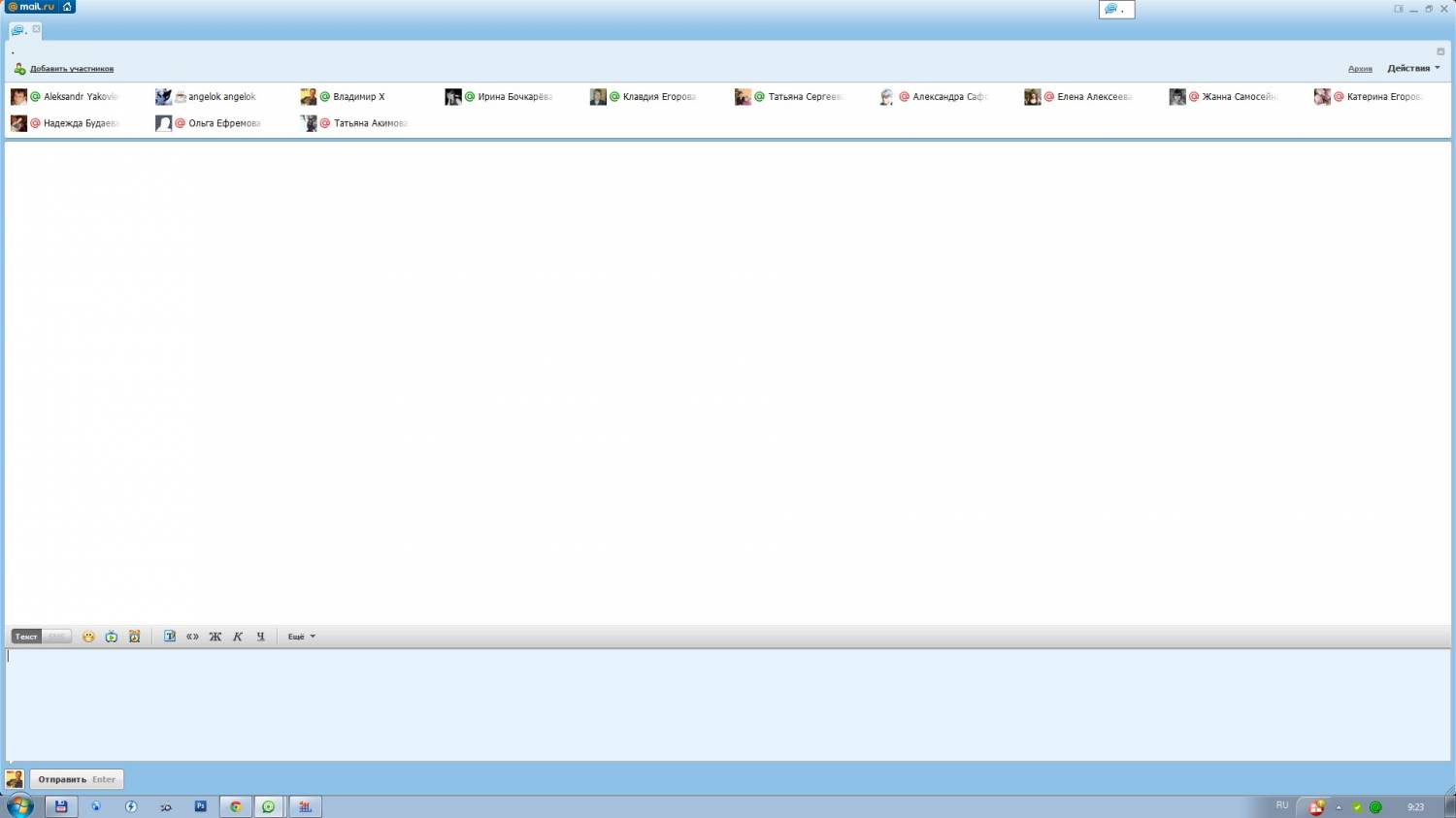
Task: Toggle italic formatting with К
Action: [x=238, y=637]
